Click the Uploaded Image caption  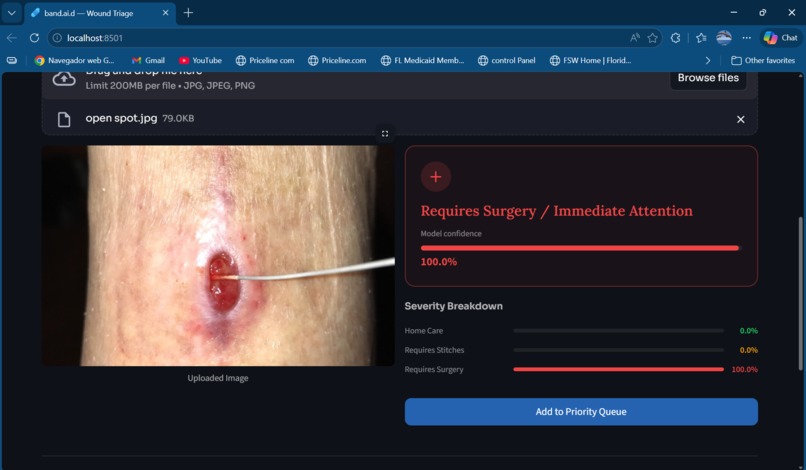(x=218, y=378)
